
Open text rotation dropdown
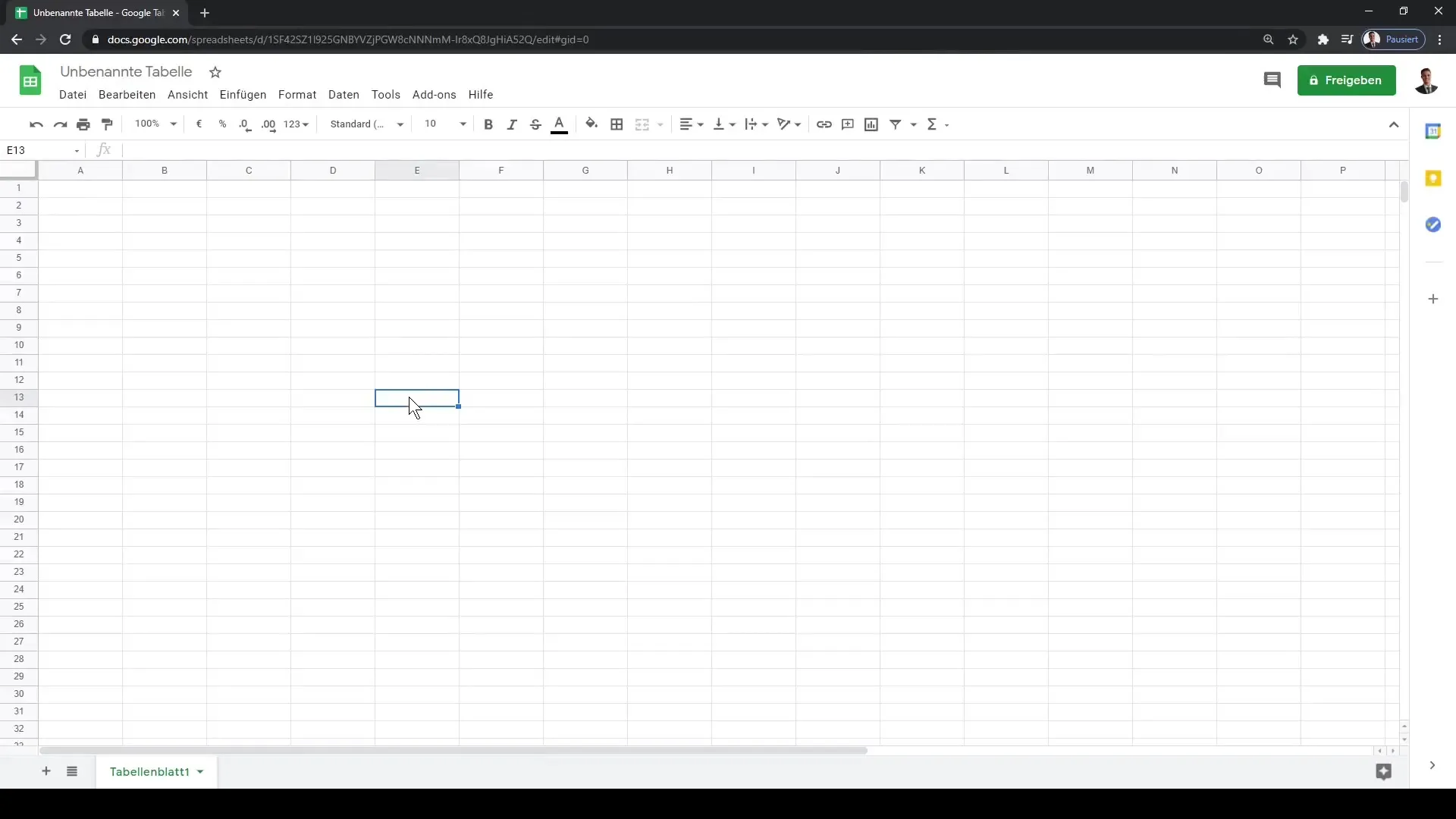pos(789,124)
